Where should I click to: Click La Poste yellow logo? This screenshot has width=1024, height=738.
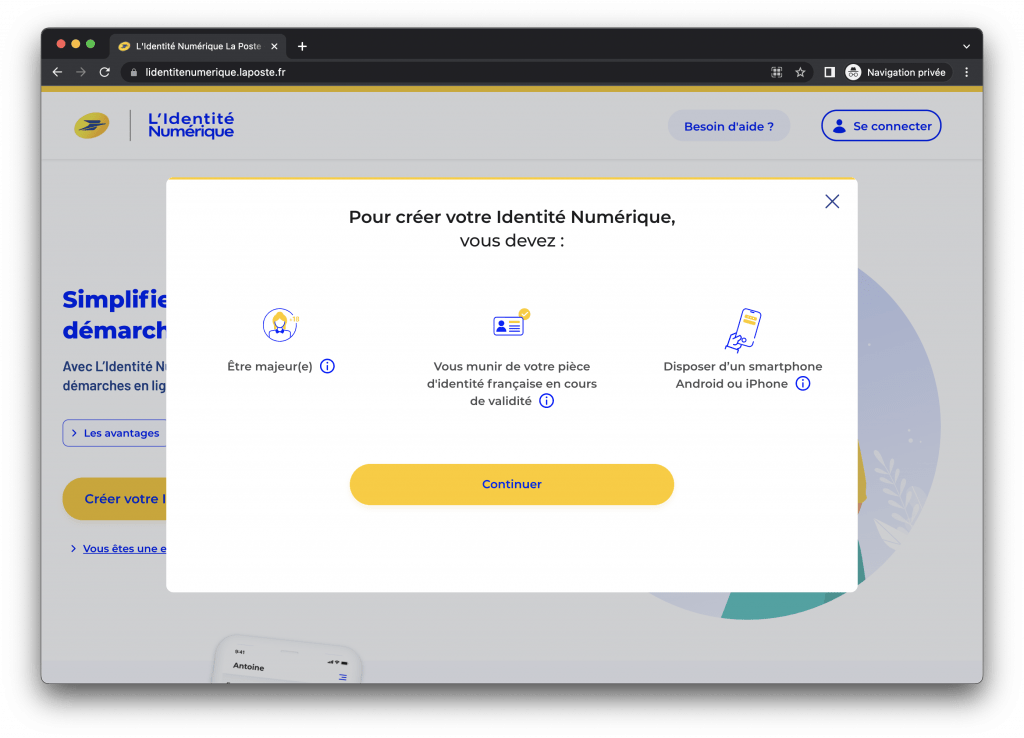pyautogui.click(x=91, y=125)
